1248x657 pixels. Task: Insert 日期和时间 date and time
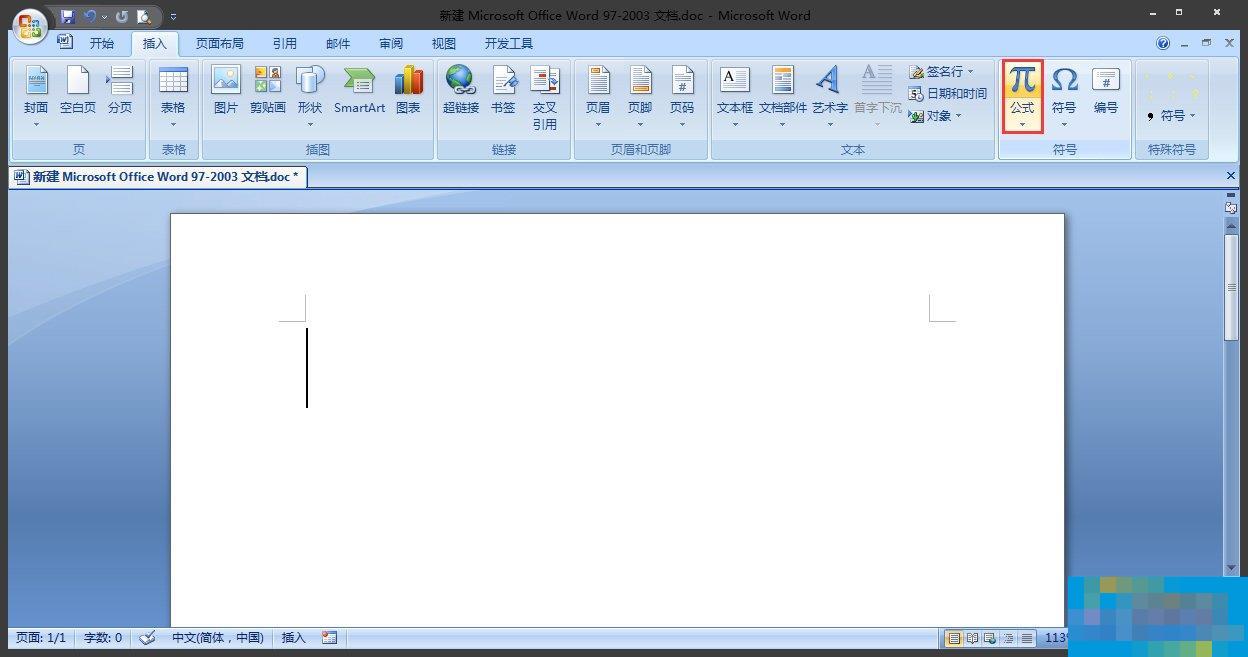click(948, 94)
